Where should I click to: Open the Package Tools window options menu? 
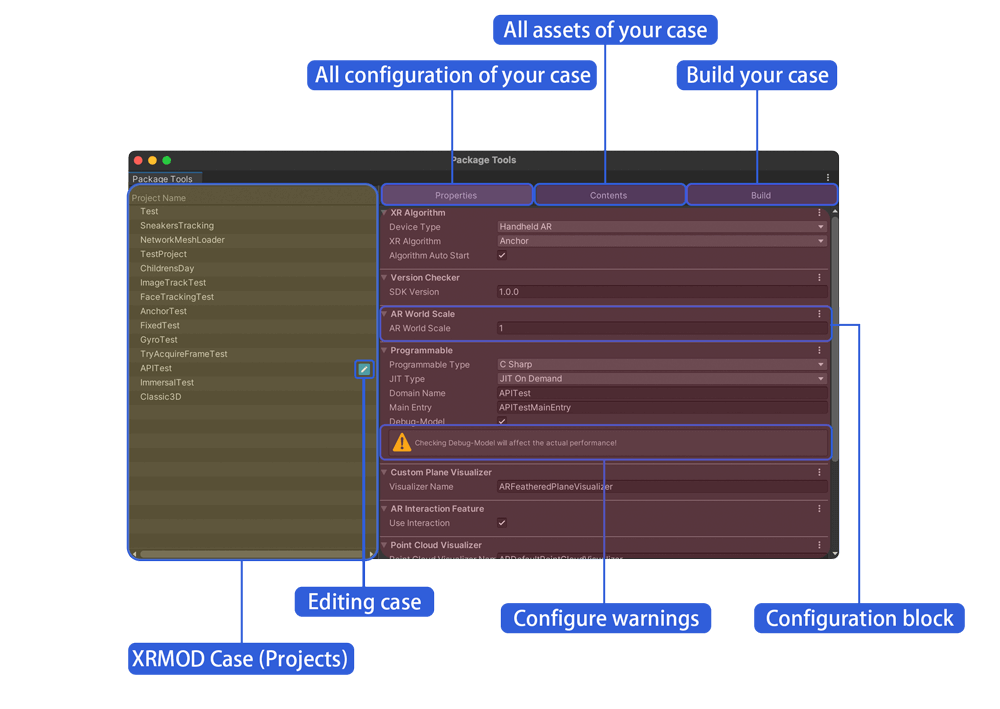click(x=828, y=178)
